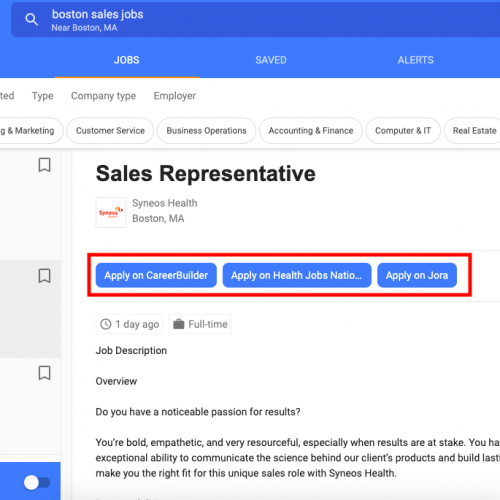Click Apply on Jora

pyautogui.click(x=417, y=275)
